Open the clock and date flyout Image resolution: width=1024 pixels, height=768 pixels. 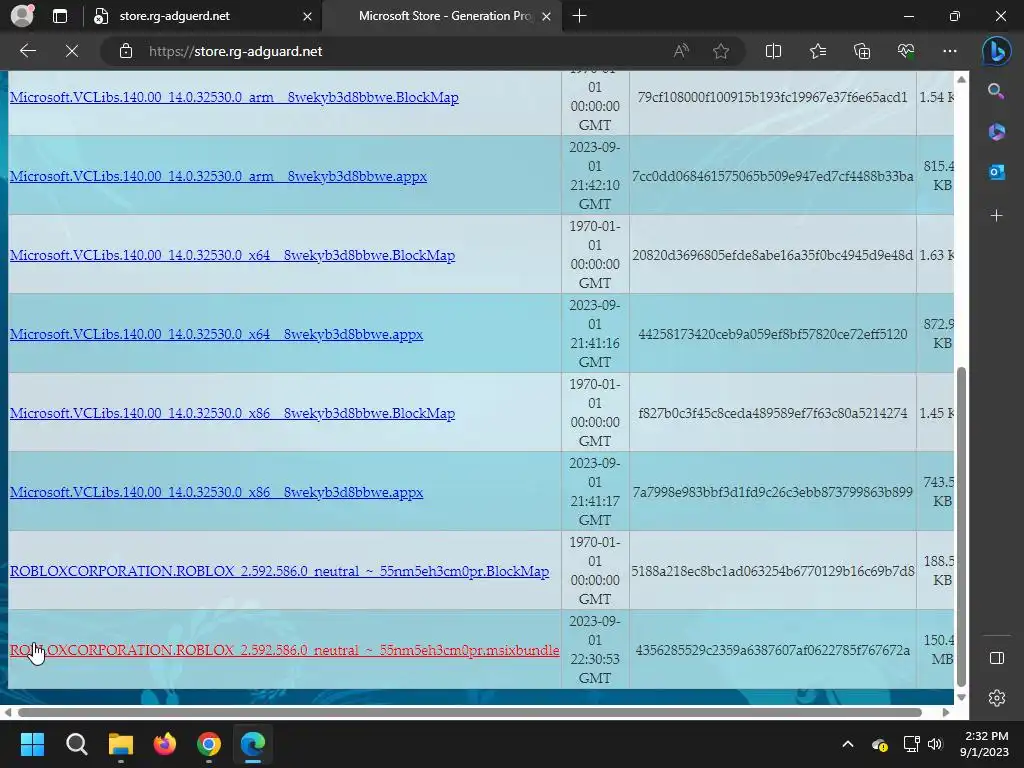pos(984,744)
